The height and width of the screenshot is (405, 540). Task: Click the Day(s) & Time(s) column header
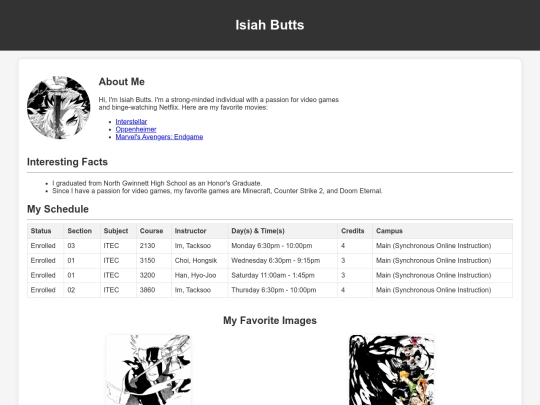[x=282, y=231]
